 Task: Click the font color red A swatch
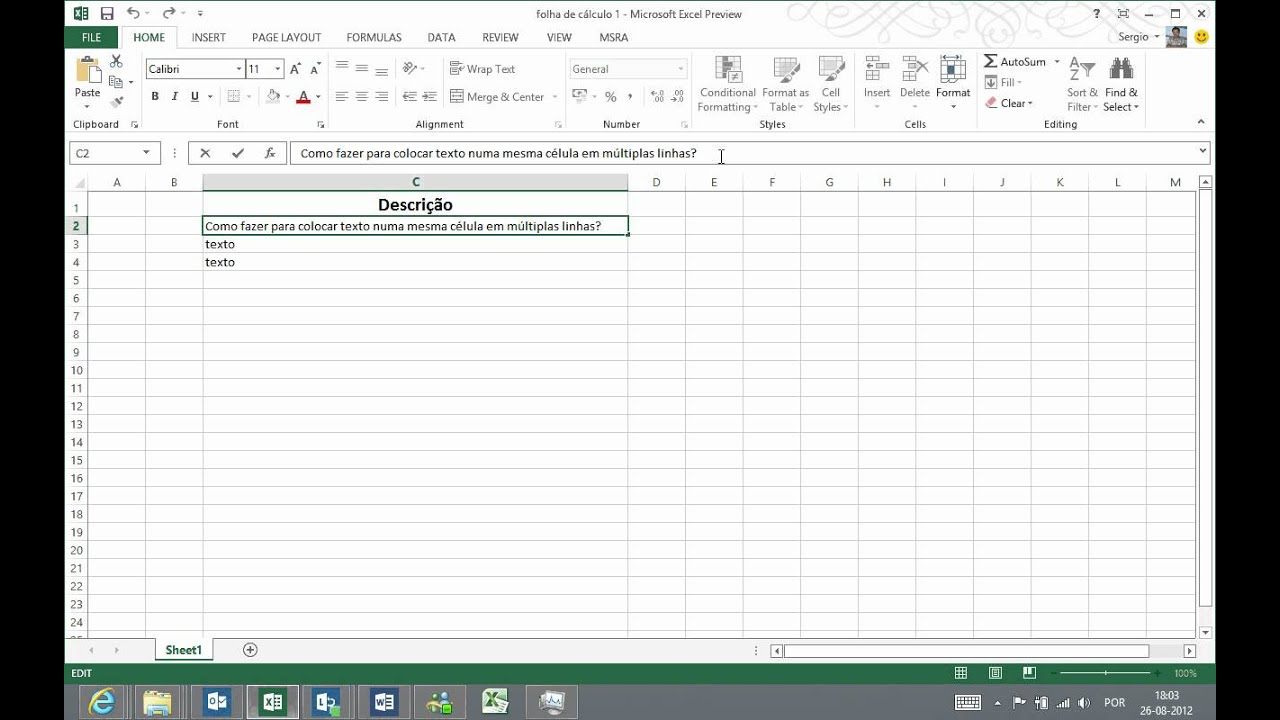point(304,97)
